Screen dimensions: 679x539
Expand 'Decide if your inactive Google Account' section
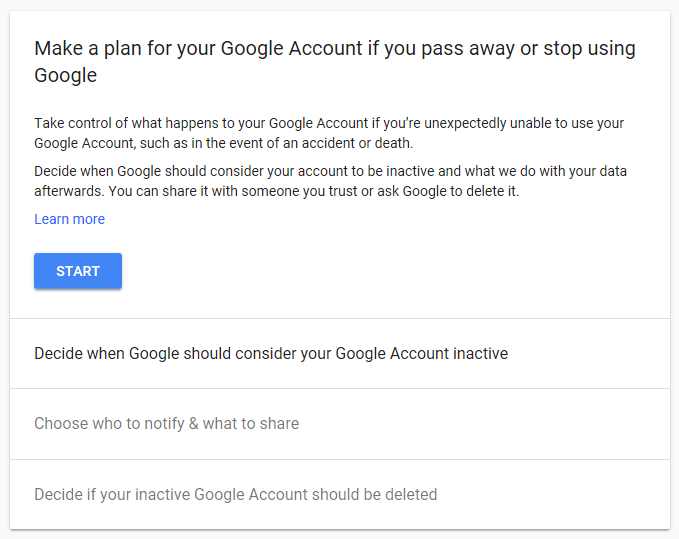click(x=235, y=494)
